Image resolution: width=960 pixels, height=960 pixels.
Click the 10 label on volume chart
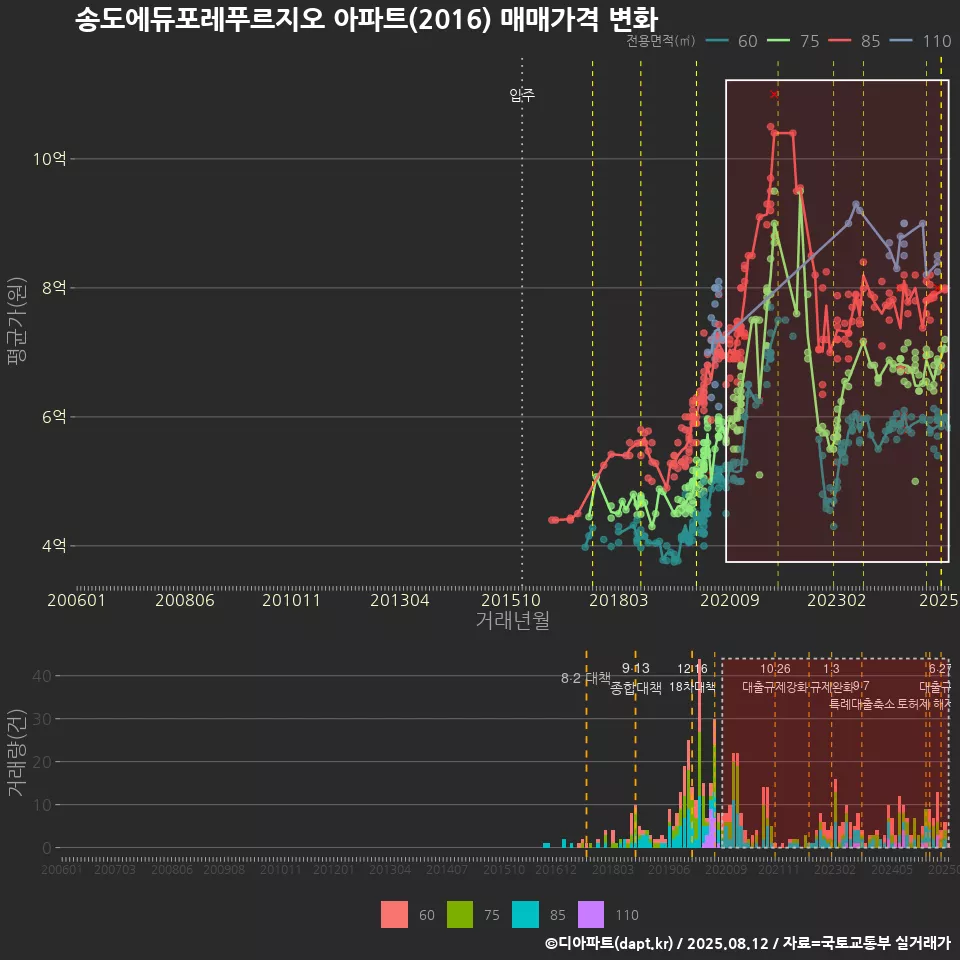42,804
